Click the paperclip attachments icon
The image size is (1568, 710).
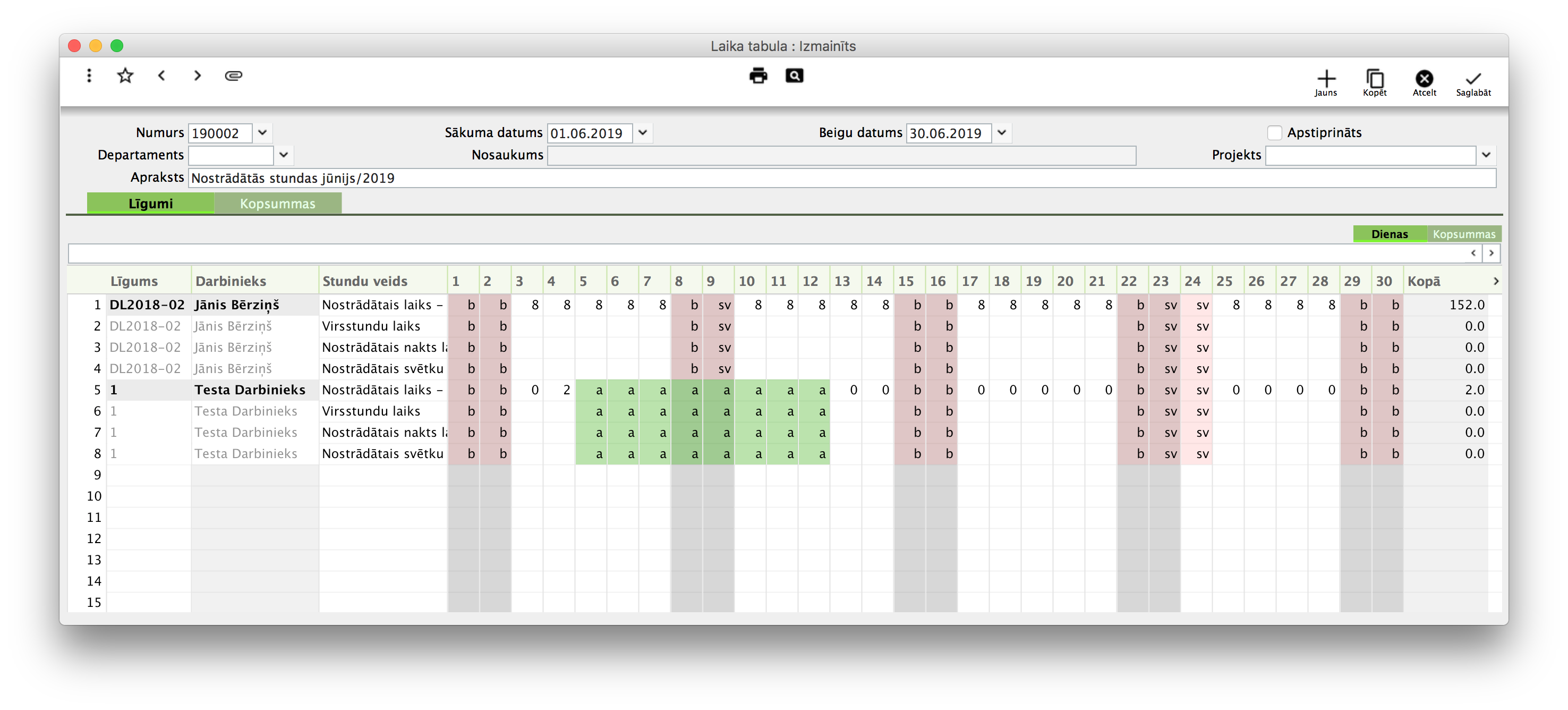click(x=234, y=75)
